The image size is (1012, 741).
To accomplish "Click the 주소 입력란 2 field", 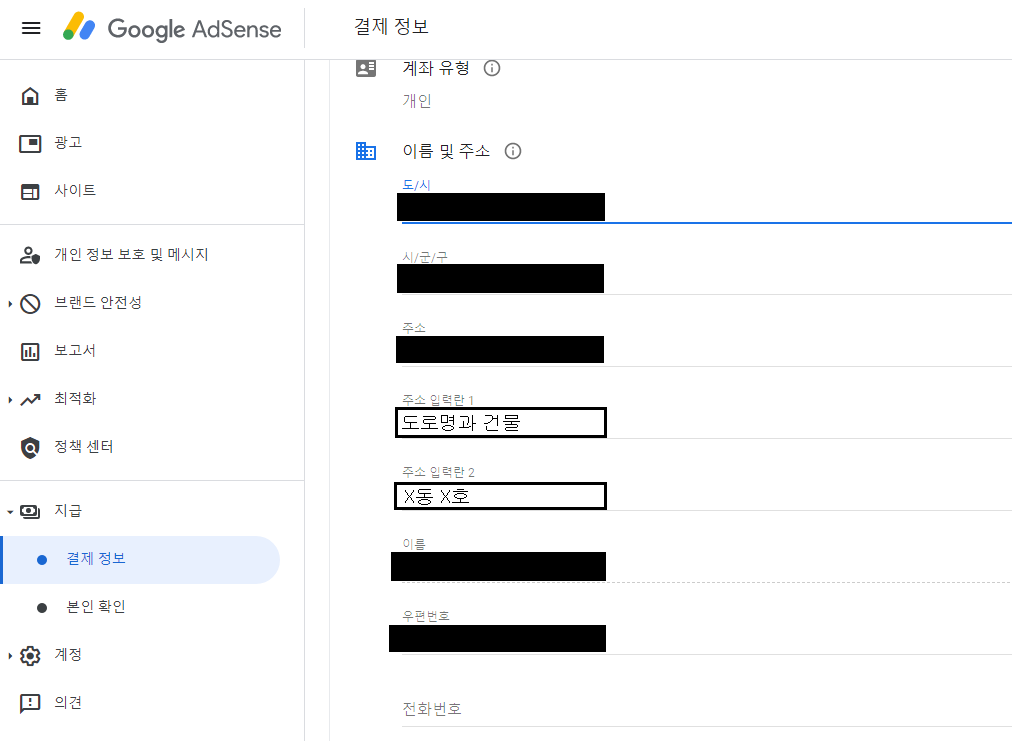I will (x=706, y=495).
